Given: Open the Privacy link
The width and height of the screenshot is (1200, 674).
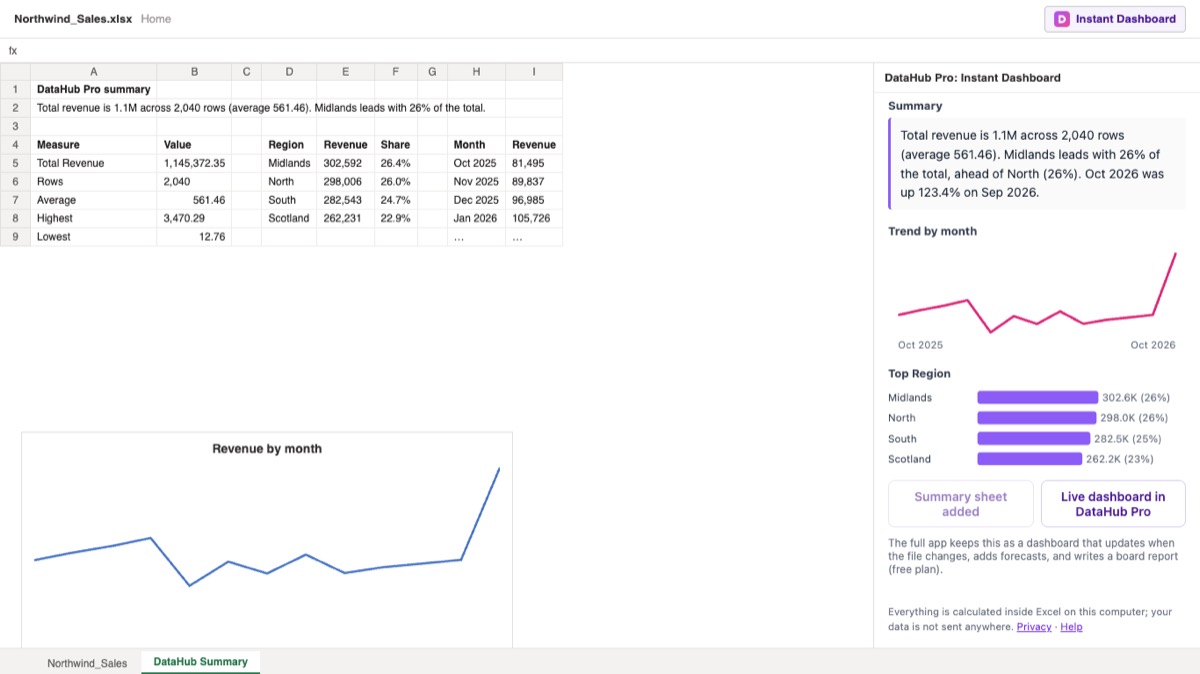Looking at the screenshot, I should (x=1034, y=627).
